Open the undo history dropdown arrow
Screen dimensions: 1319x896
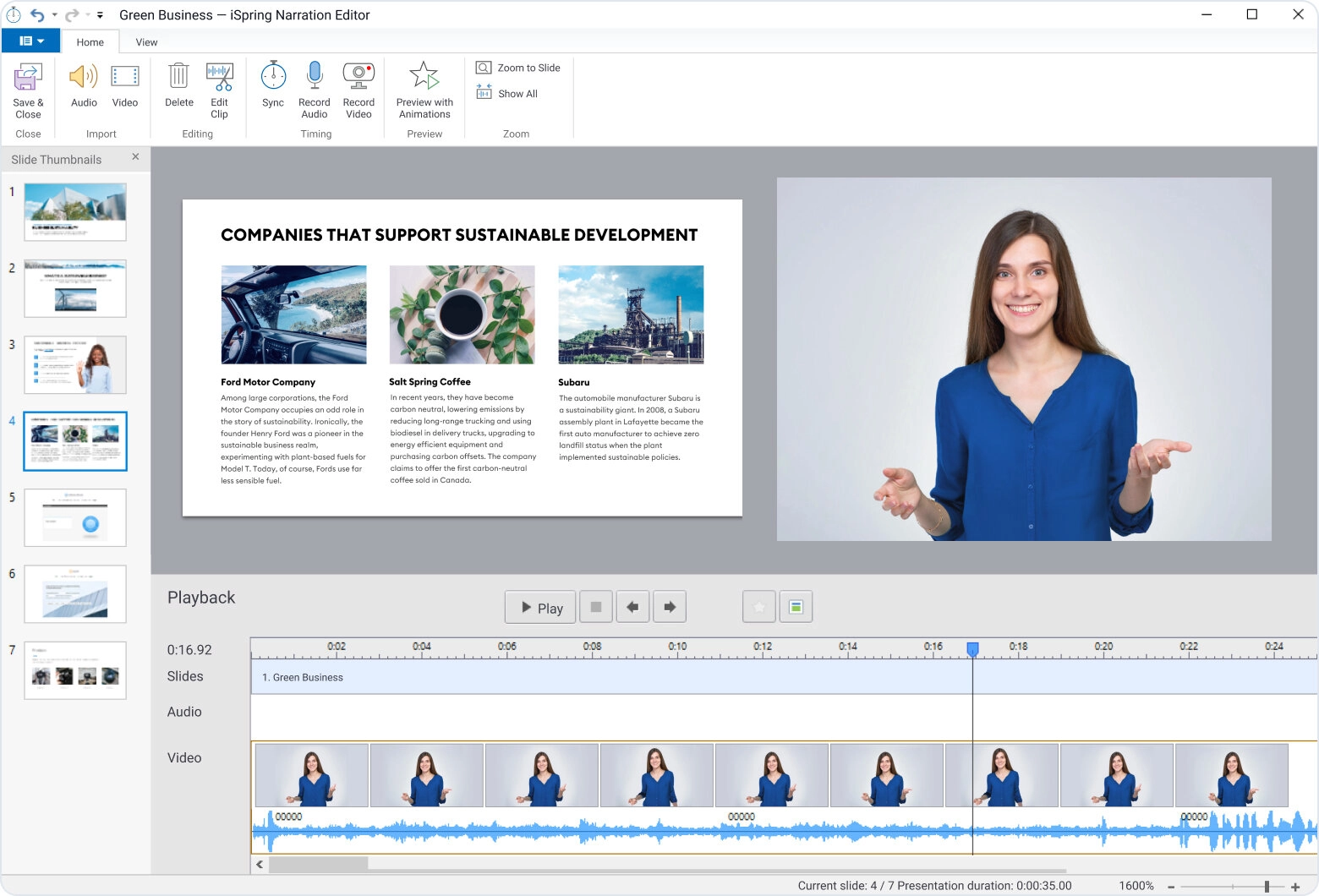(x=55, y=15)
